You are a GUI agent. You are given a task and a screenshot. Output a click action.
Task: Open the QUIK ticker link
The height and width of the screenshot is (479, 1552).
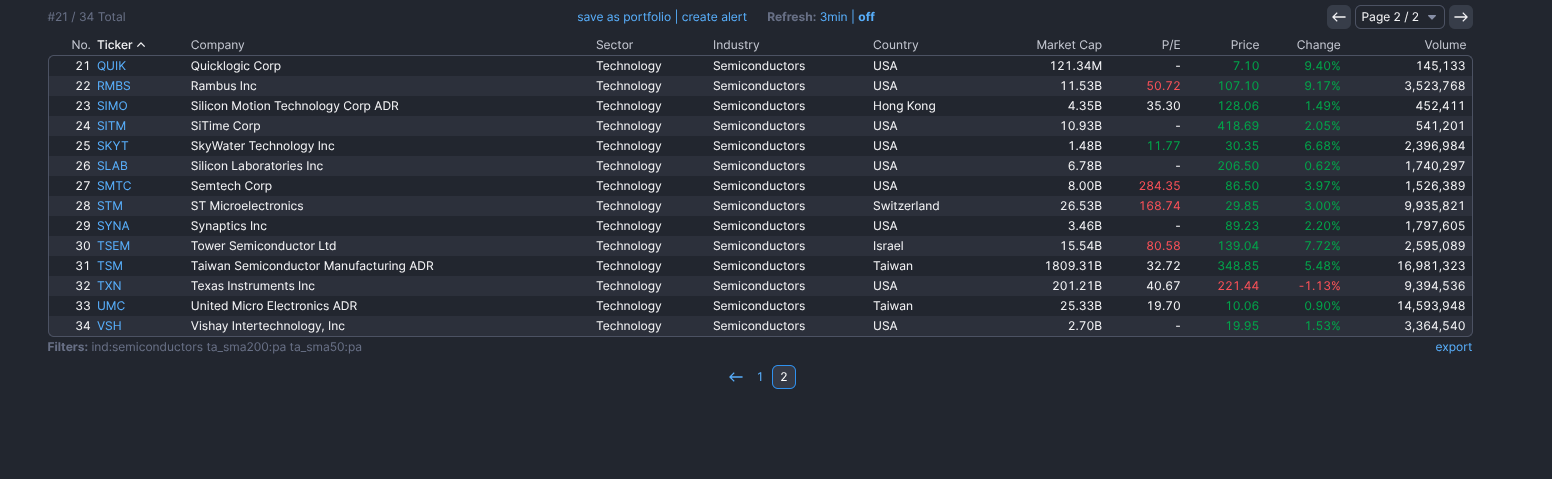coord(111,66)
